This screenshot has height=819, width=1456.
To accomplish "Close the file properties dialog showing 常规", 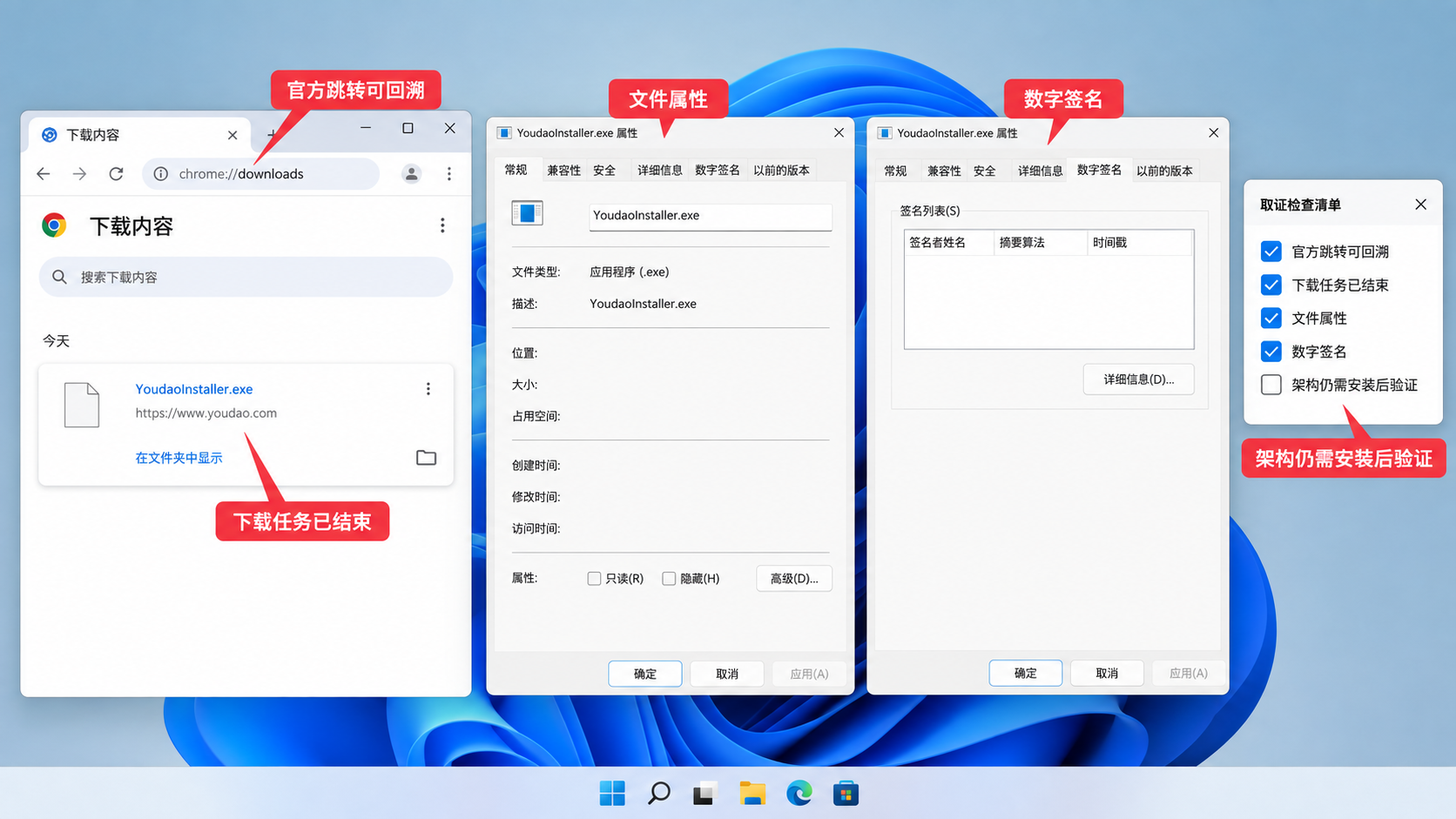I will pos(839,132).
